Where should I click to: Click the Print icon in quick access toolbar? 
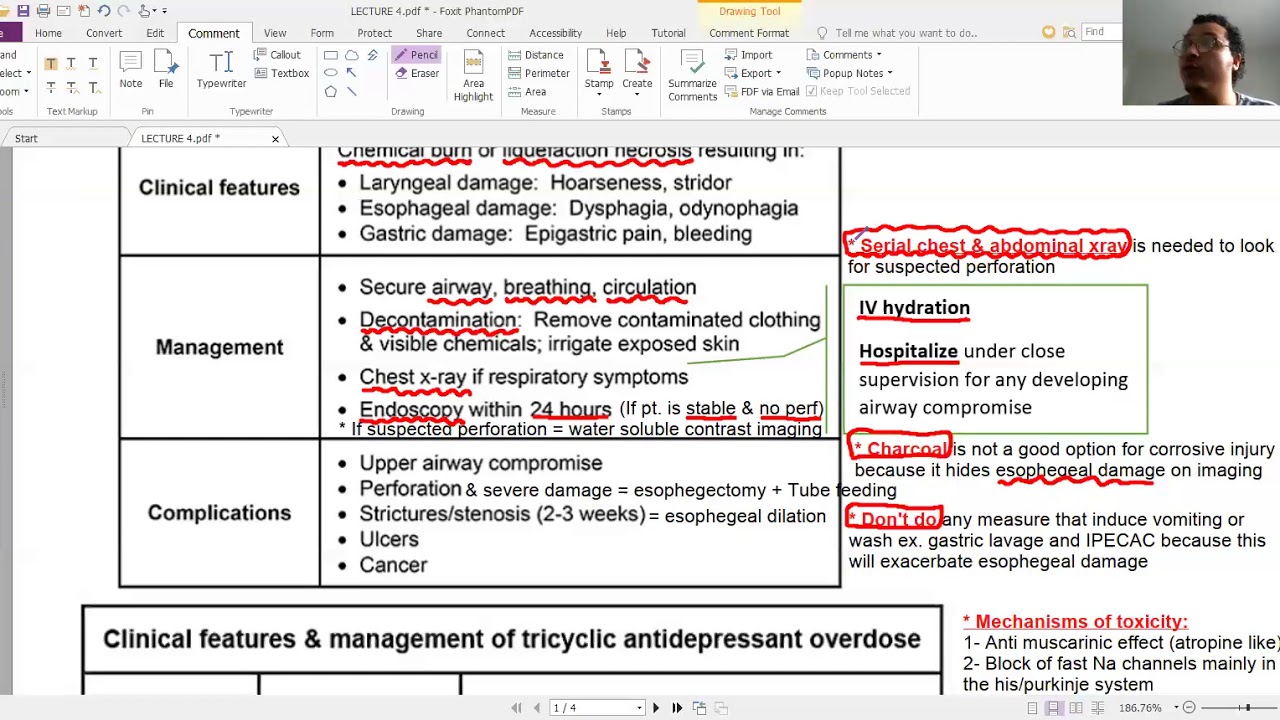point(43,11)
